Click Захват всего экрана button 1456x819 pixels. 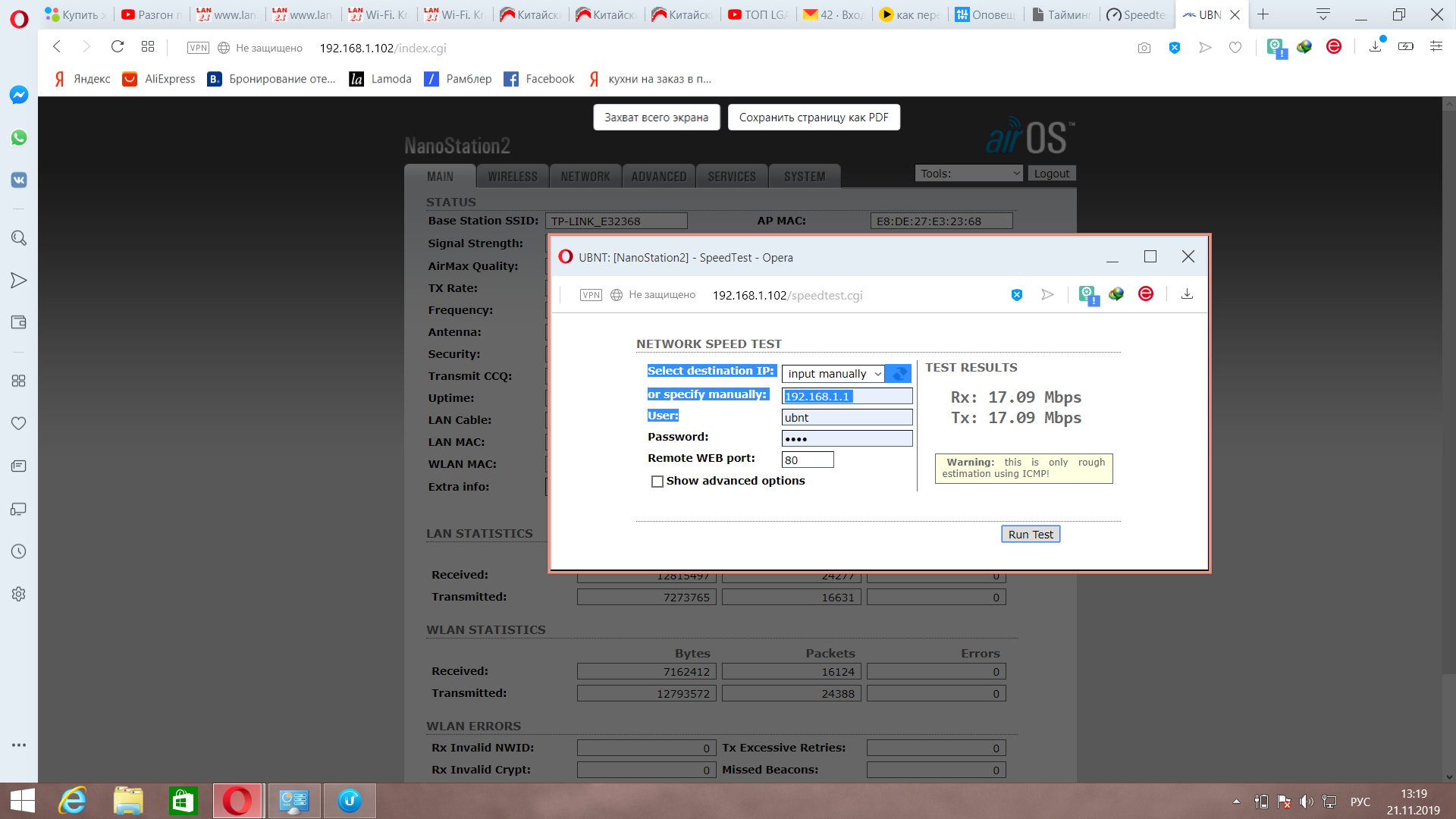tap(657, 118)
